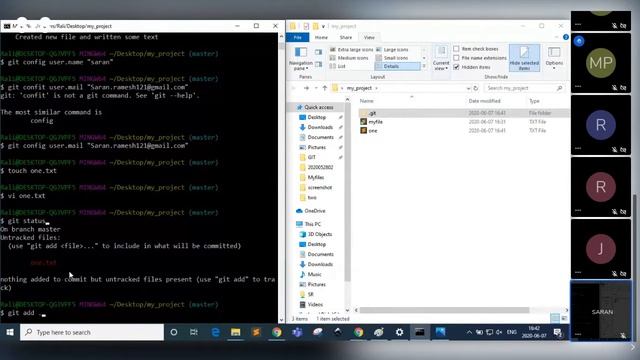Switch to the View ribbon tab
The image size is (640, 360).
coord(369,38)
